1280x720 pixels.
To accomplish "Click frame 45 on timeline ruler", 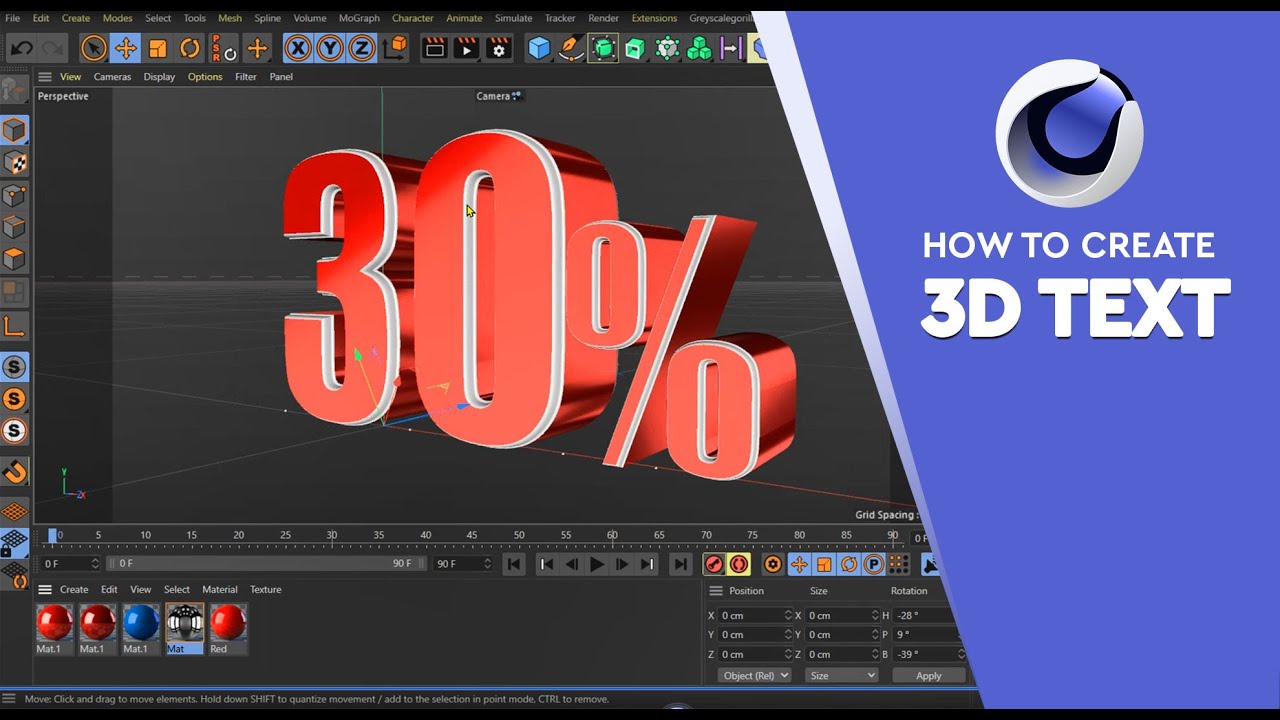I will [472, 535].
